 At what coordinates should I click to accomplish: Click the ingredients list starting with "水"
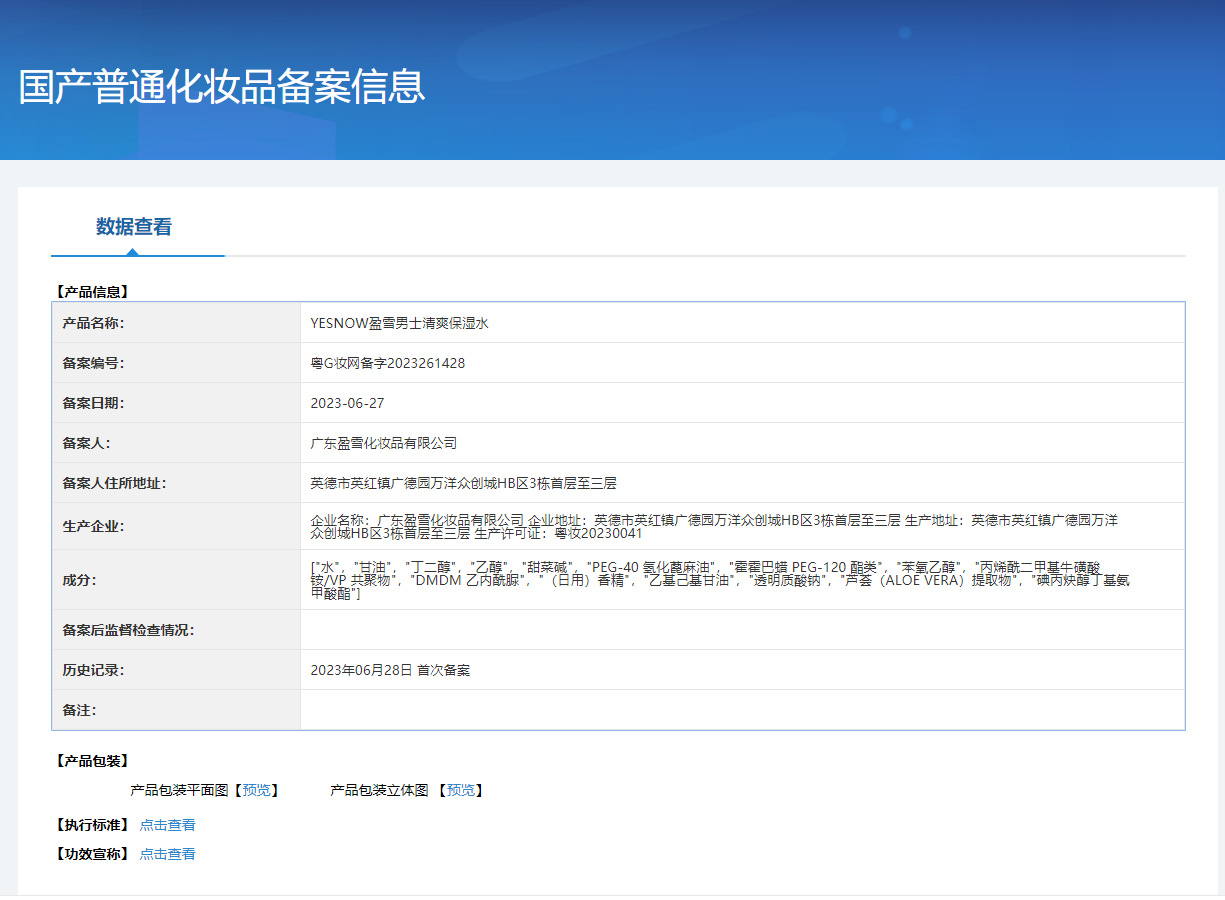(x=720, y=580)
